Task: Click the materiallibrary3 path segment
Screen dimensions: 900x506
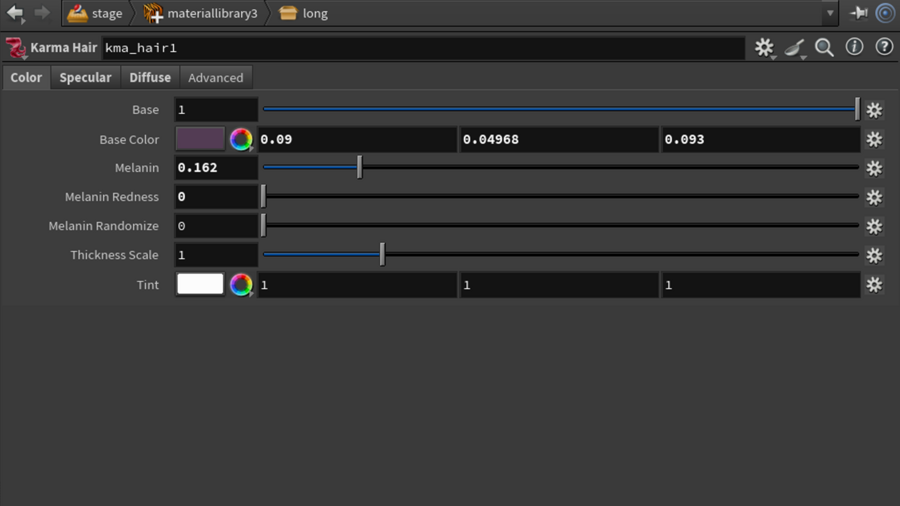Action: 200,13
